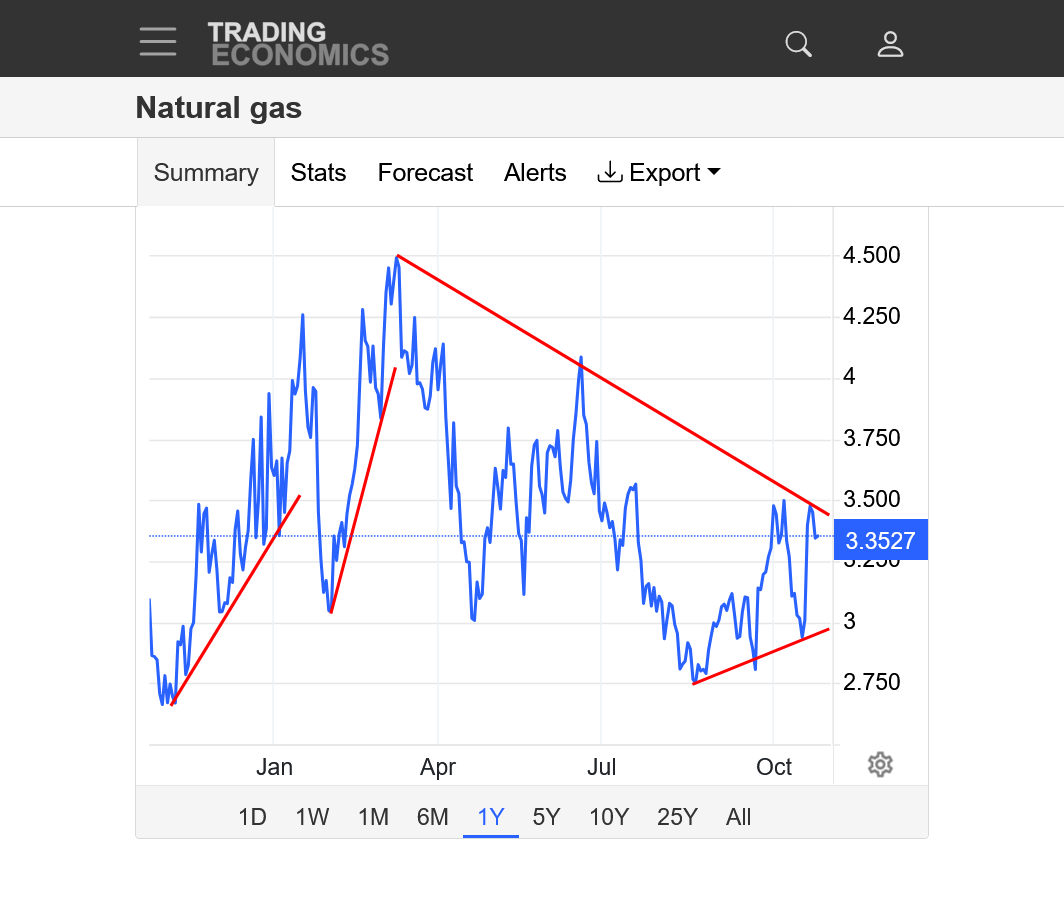Display All available history
The image size is (1064, 901).
739,817
